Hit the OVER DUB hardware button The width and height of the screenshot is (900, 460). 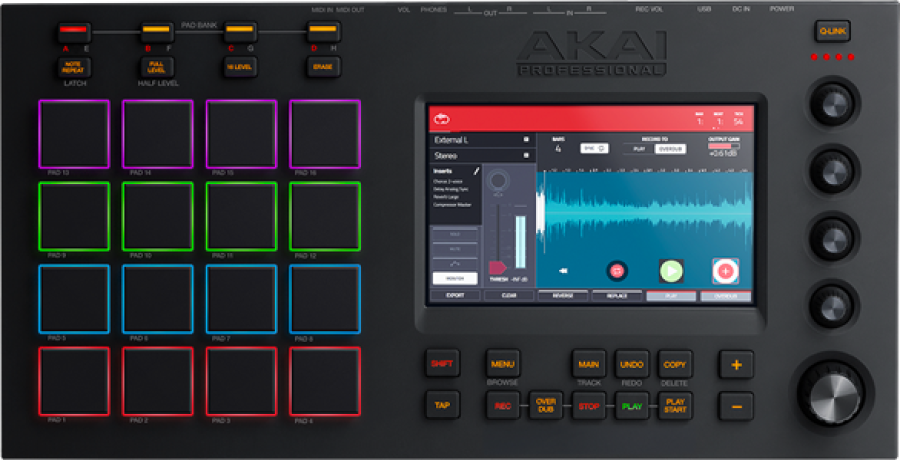tap(546, 406)
